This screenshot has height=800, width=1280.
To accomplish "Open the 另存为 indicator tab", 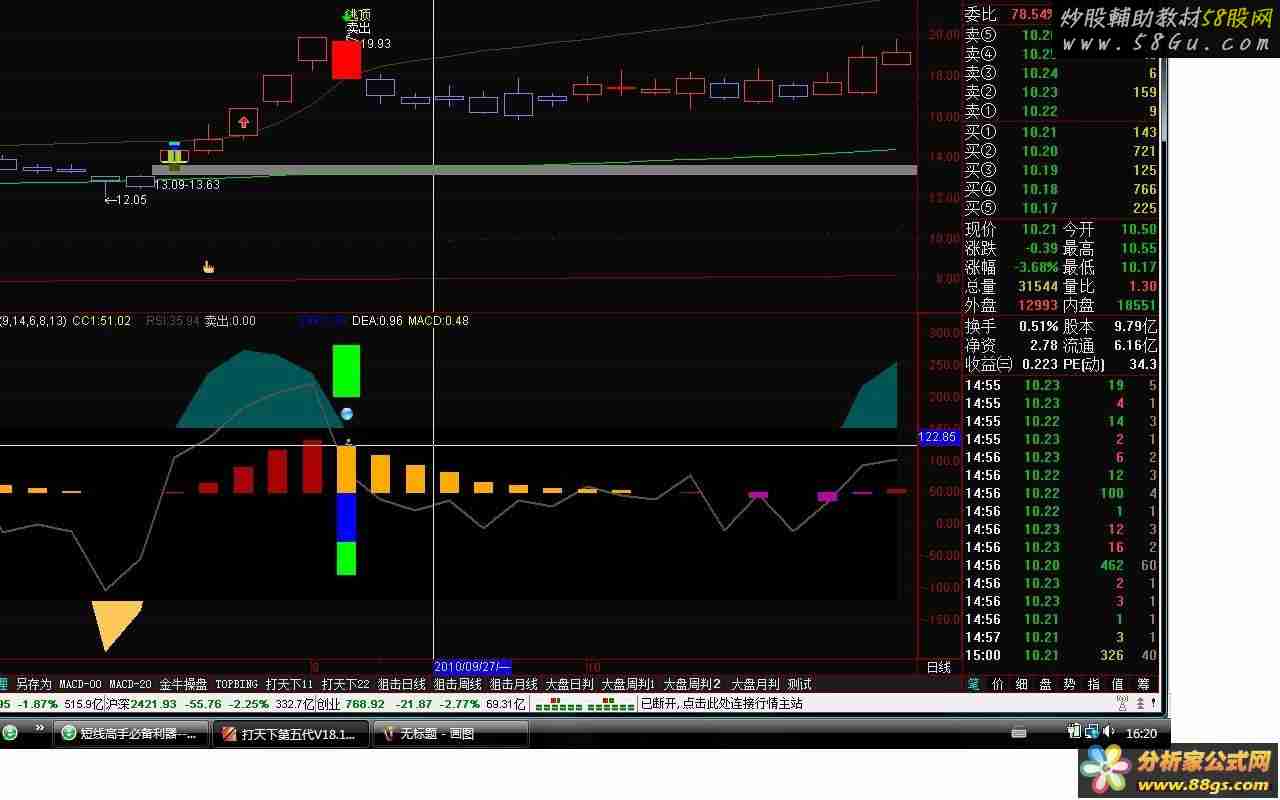I will click(33, 684).
